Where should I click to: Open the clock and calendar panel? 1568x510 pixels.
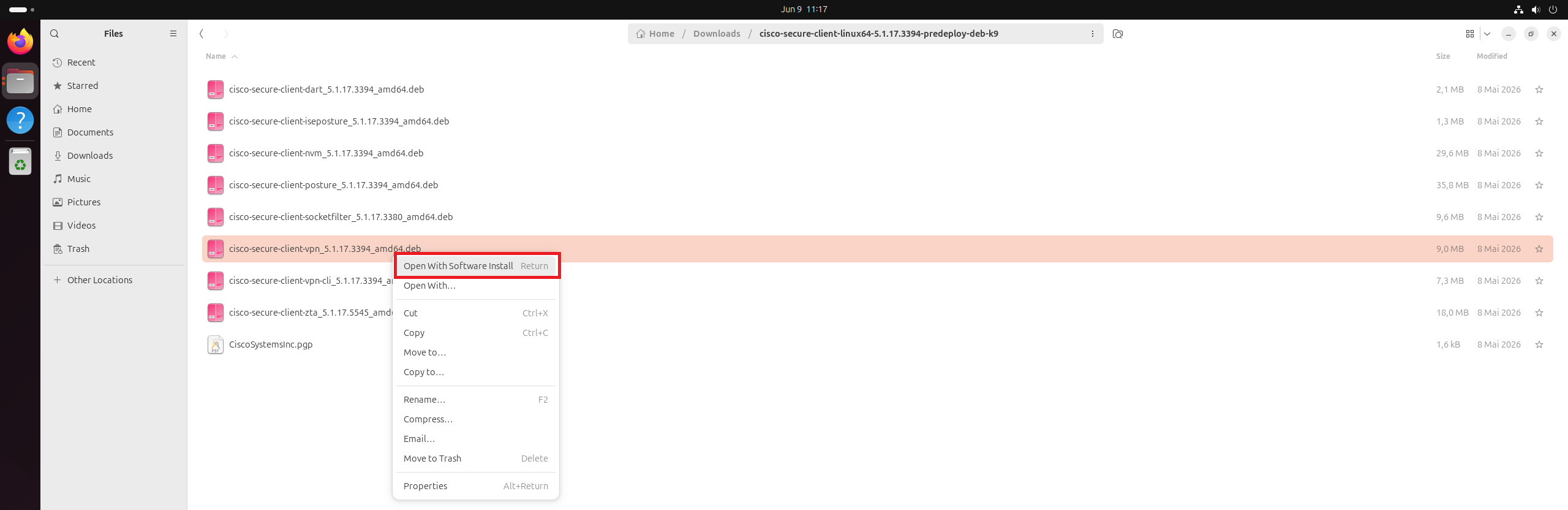804,9
